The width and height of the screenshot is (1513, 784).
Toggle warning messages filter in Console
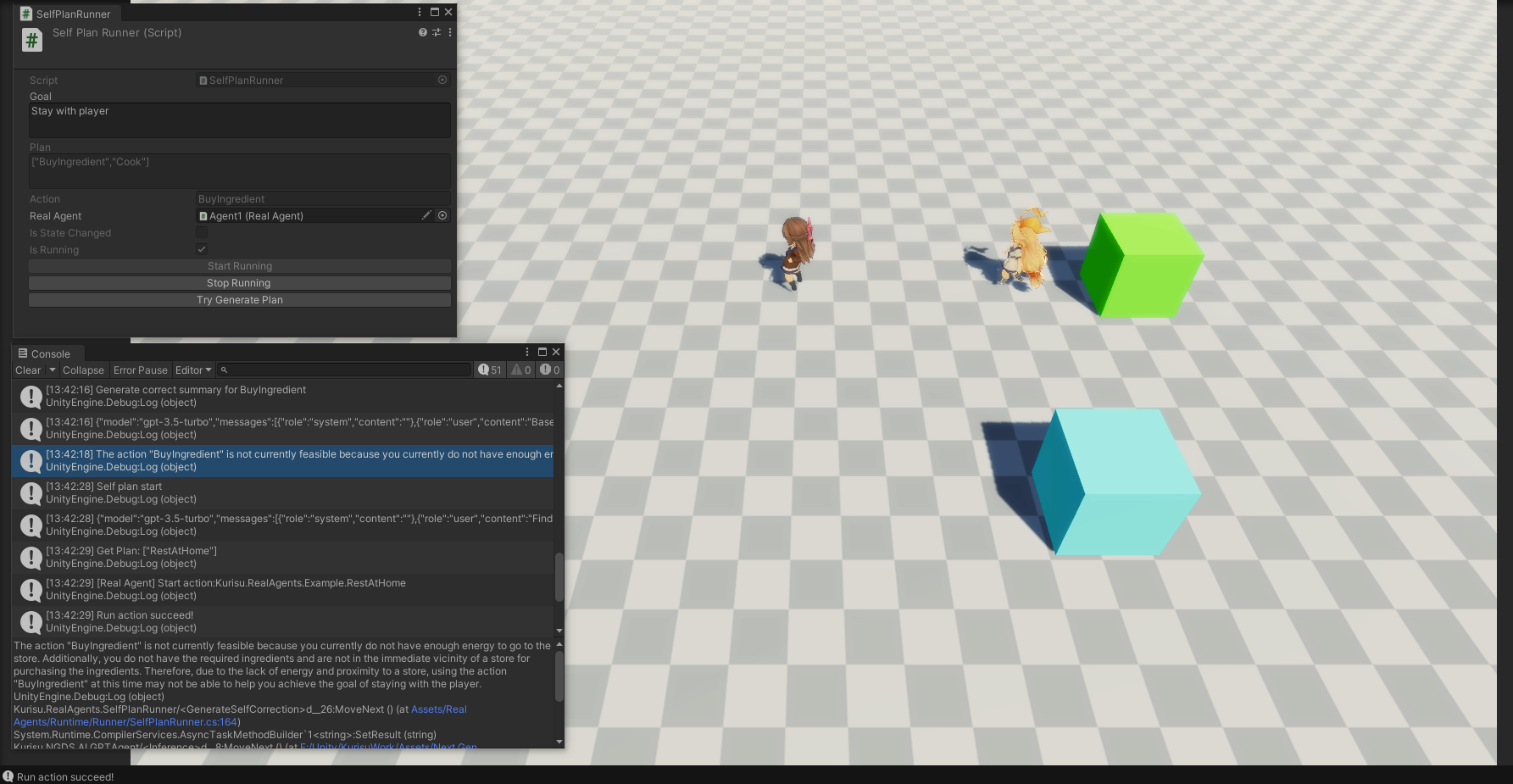point(521,370)
